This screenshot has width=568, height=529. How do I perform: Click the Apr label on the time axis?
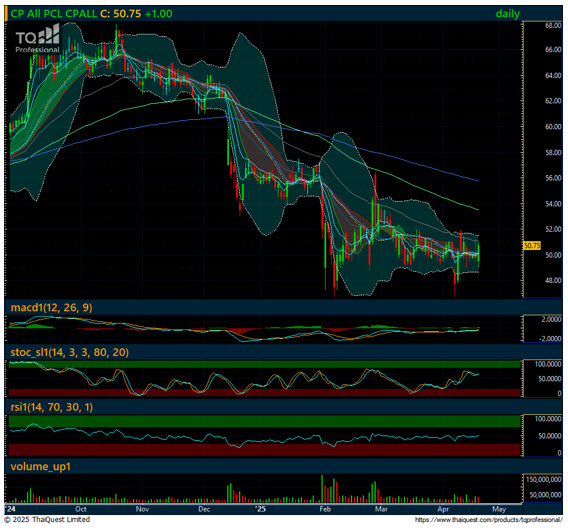(x=443, y=509)
